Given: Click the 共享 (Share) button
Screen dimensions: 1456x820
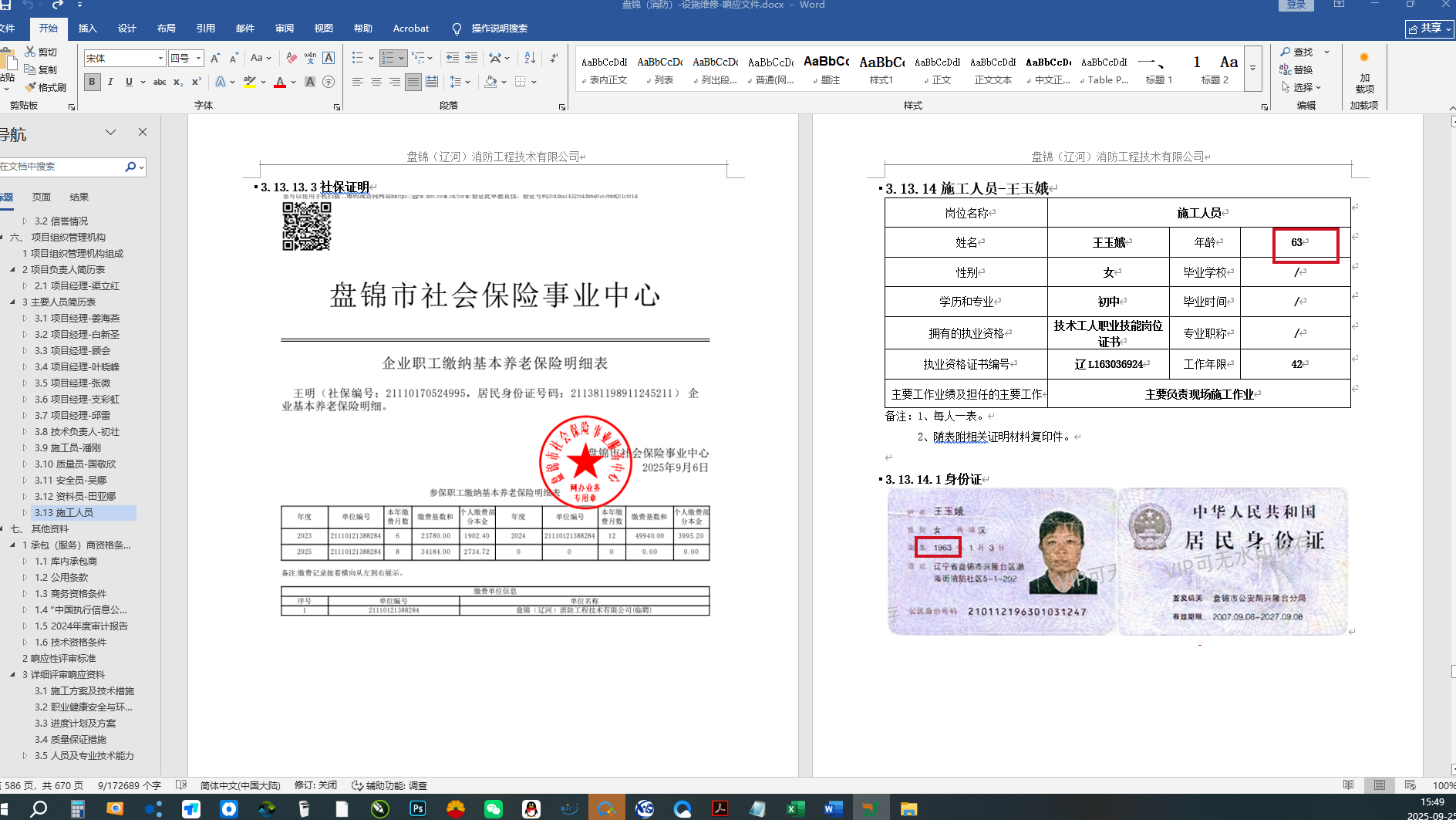Looking at the screenshot, I should click(1430, 29).
